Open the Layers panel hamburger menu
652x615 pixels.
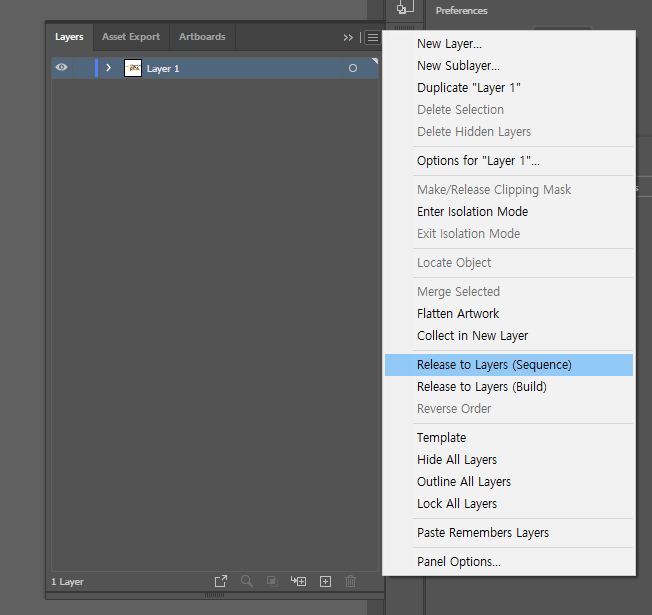[373, 38]
